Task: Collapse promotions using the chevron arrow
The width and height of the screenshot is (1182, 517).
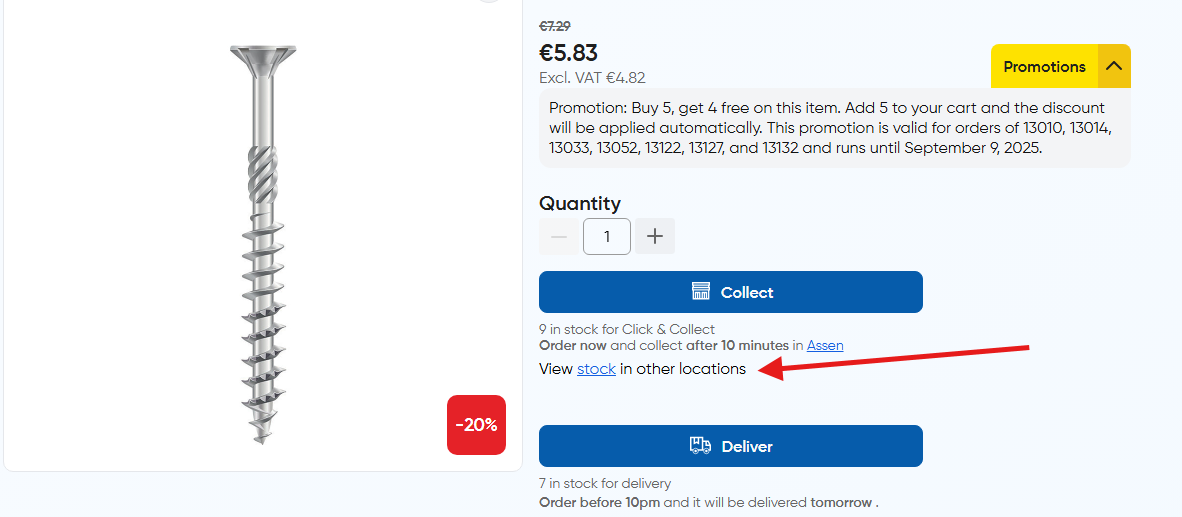Action: (x=1114, y=67)
